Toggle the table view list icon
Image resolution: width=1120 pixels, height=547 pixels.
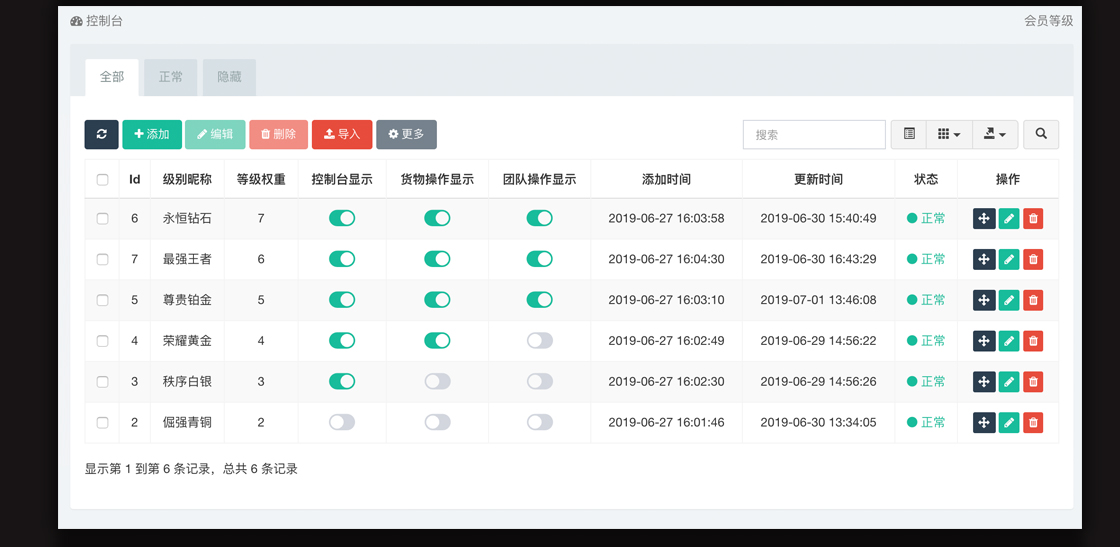pyautogui.click(x=909, y=134)
